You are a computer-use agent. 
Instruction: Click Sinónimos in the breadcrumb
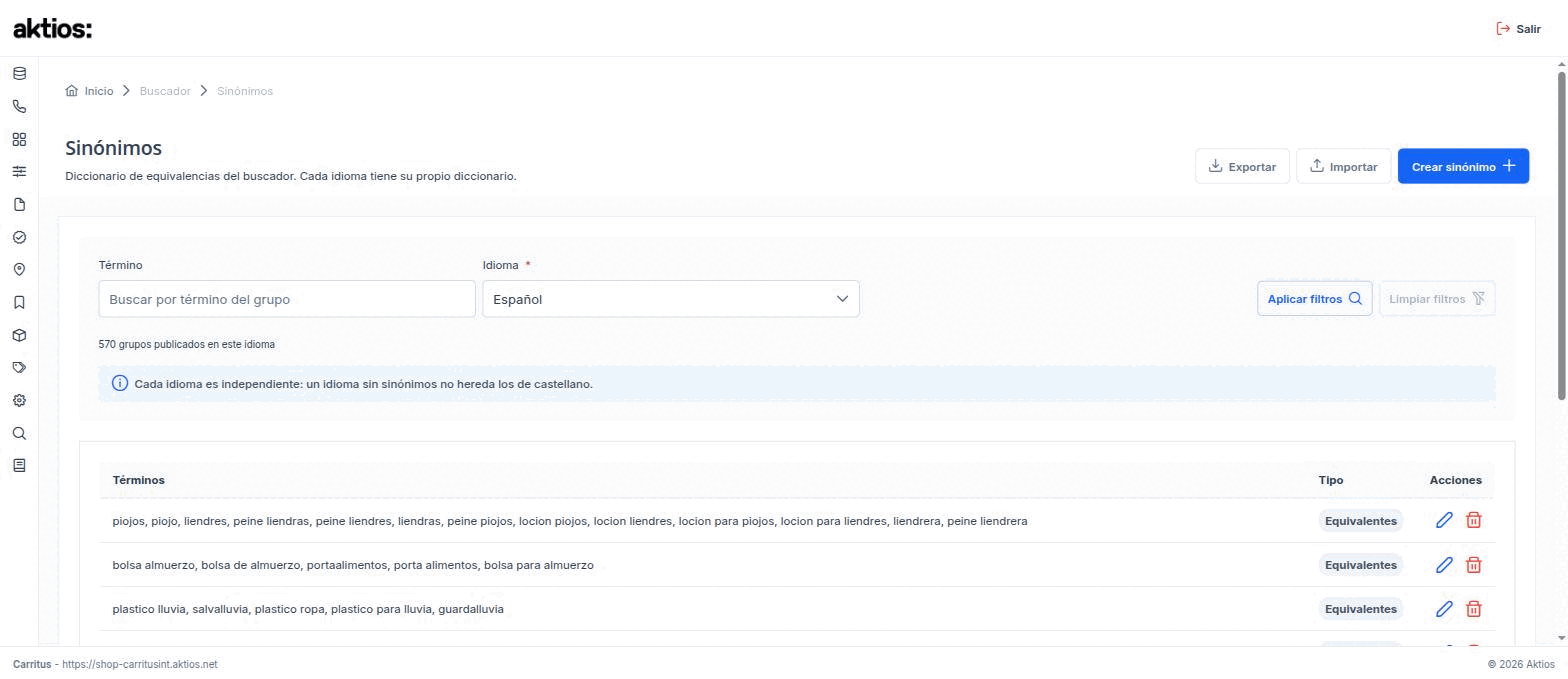pyautogui.click(x=245, y=91)
